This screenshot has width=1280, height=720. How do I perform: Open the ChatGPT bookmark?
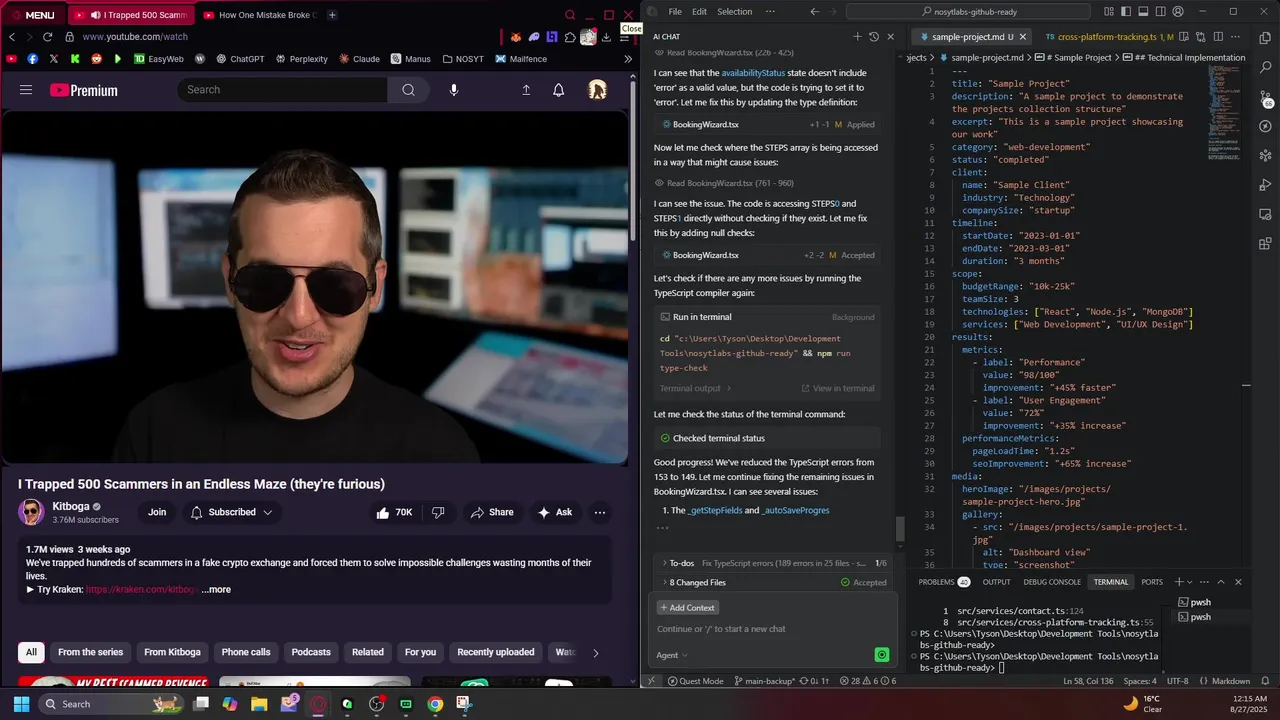coord(240,59)
